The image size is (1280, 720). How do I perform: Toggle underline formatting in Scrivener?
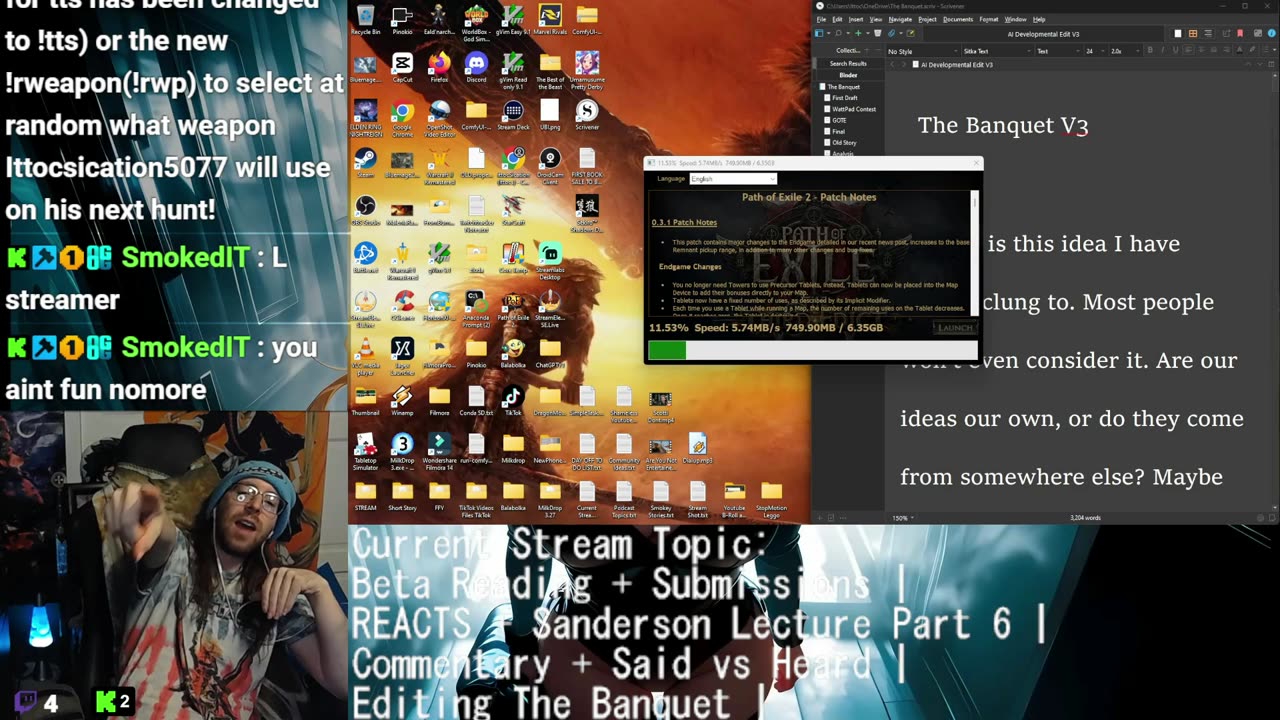click(x=1174, y=51)
